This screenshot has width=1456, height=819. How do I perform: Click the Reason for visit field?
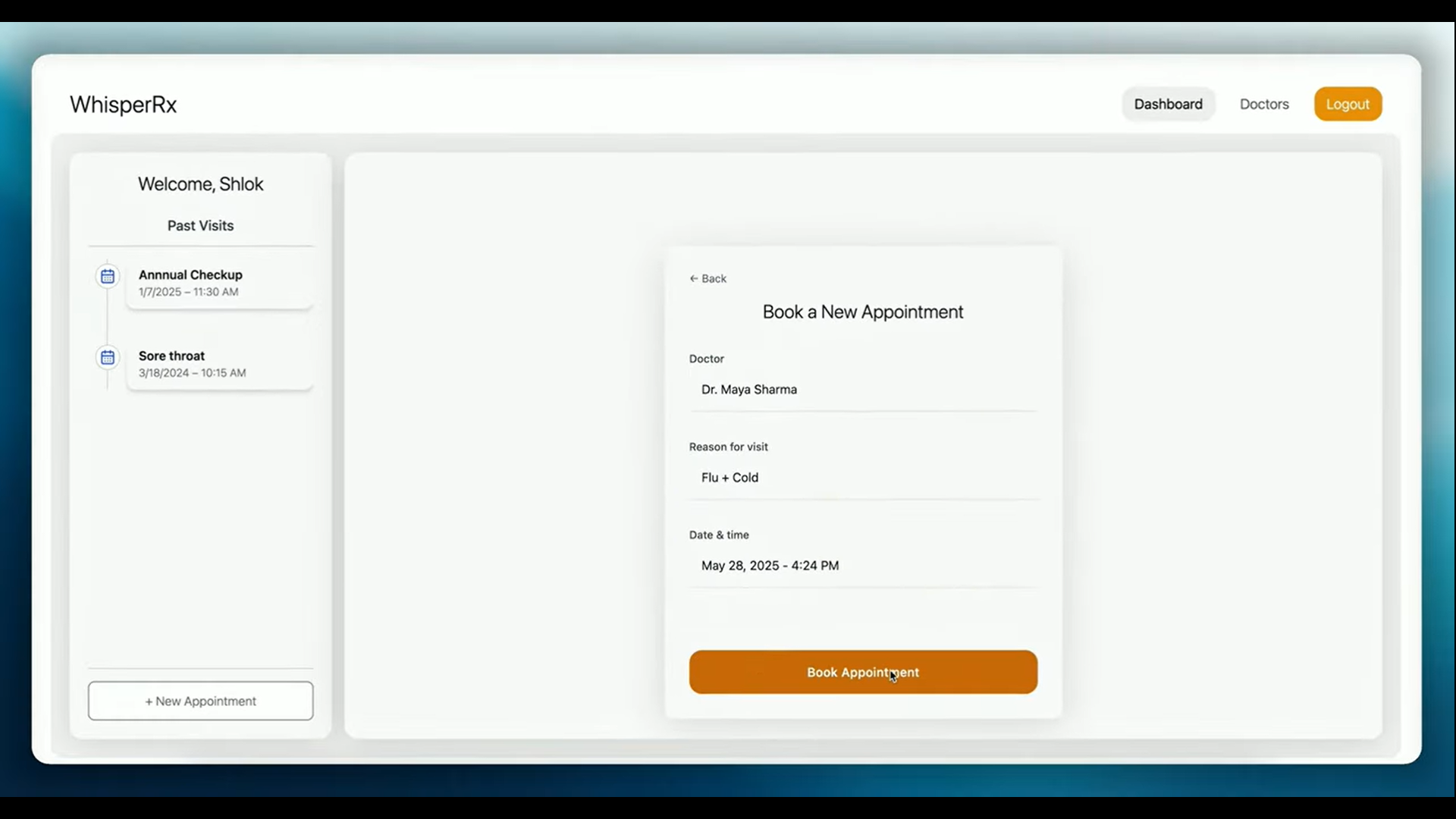[862, 478]
